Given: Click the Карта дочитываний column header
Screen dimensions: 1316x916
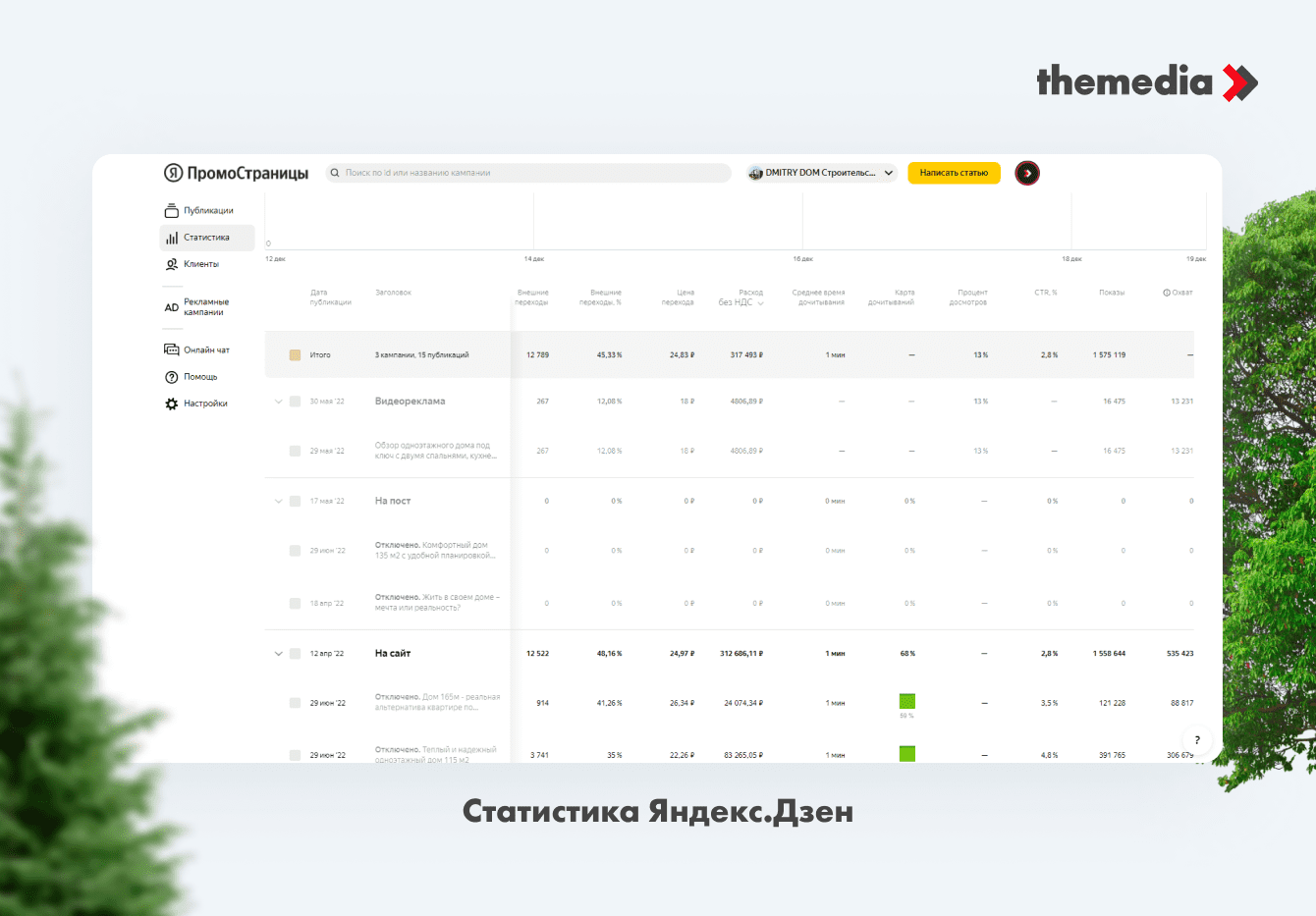Looking at the screenshot, I should click(x=891, y=297).
